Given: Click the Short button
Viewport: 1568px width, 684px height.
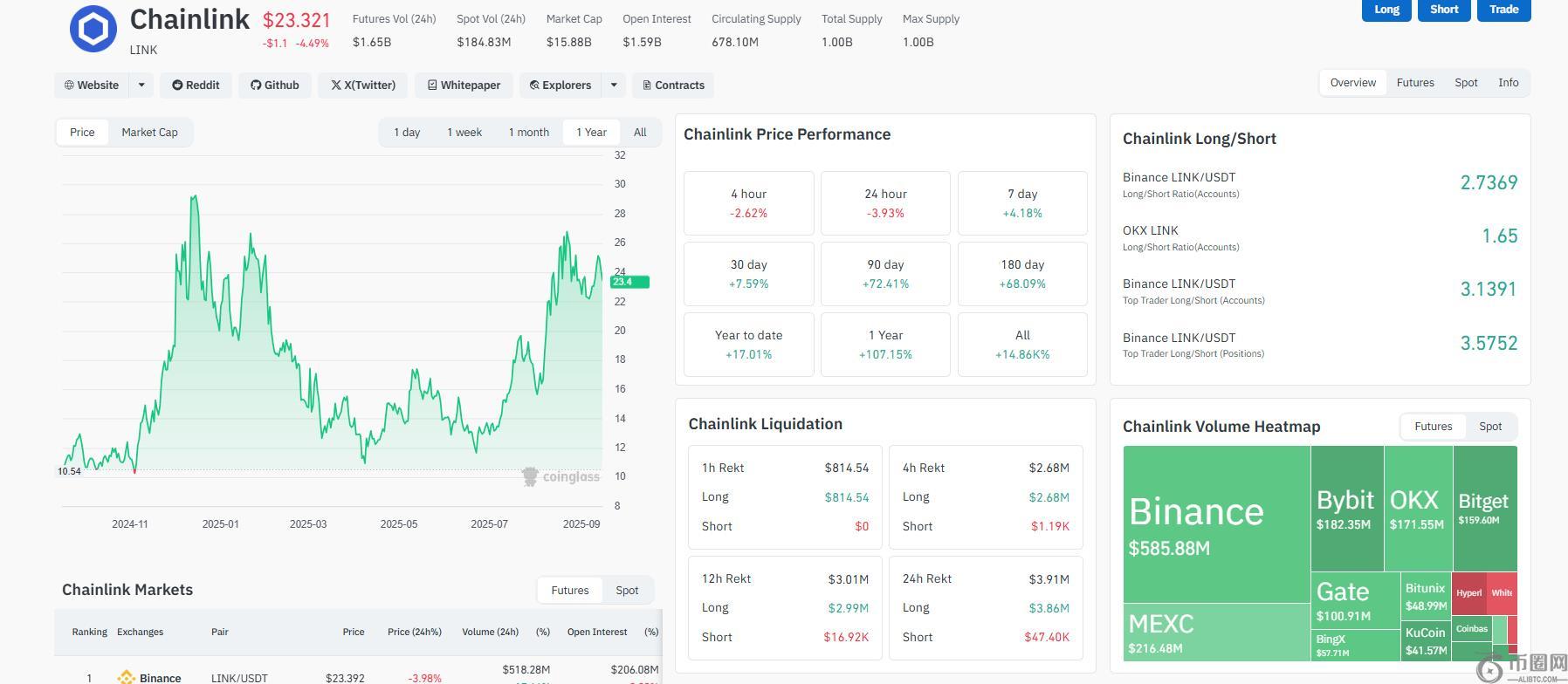Looking at the screenshot, I should (1443, 9).
